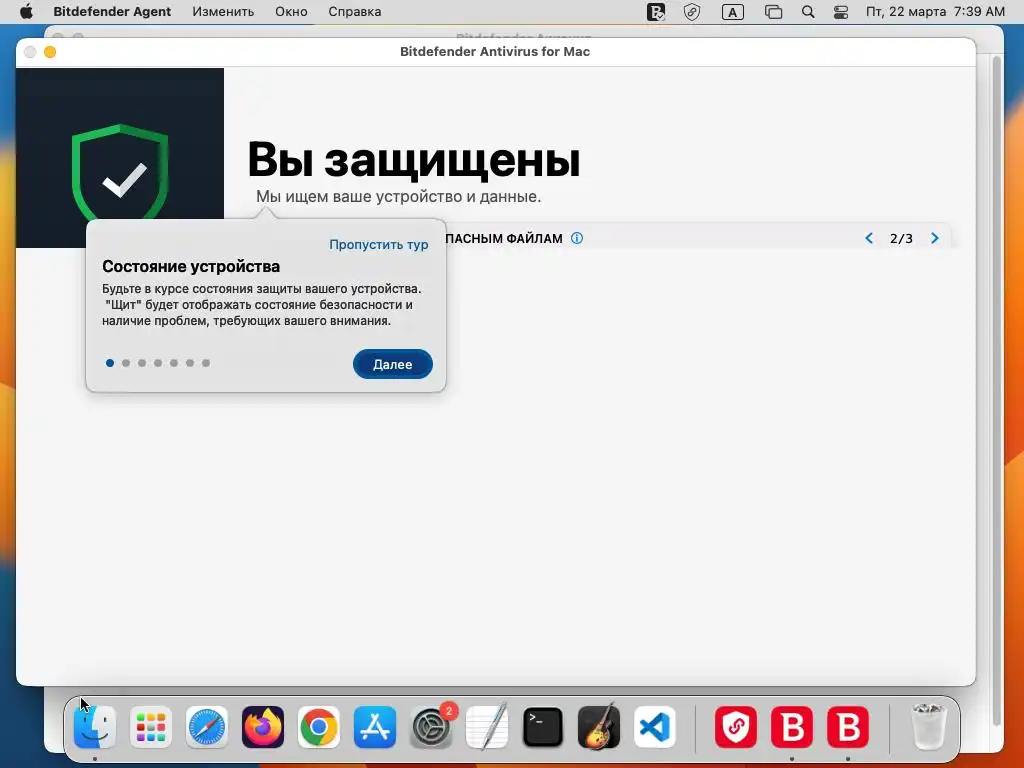Open Launchpad from the Dock

point(151,727)
